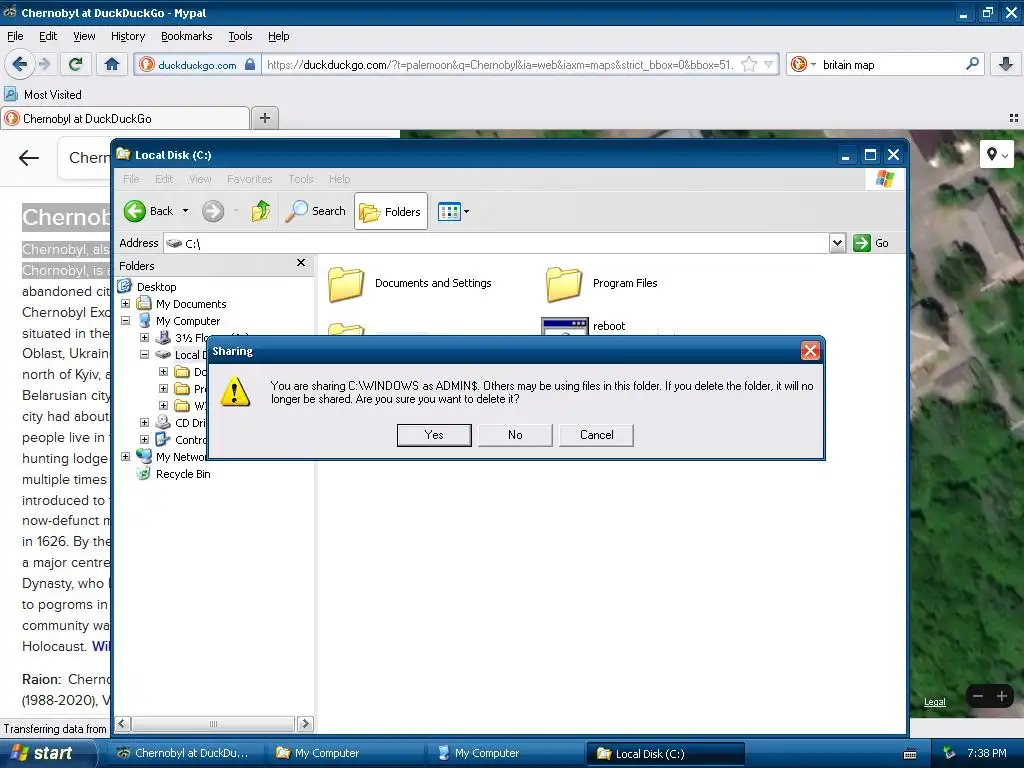Click the explorer address bar showing C:\
1024x768 pixels.
[x=496, y=243]
